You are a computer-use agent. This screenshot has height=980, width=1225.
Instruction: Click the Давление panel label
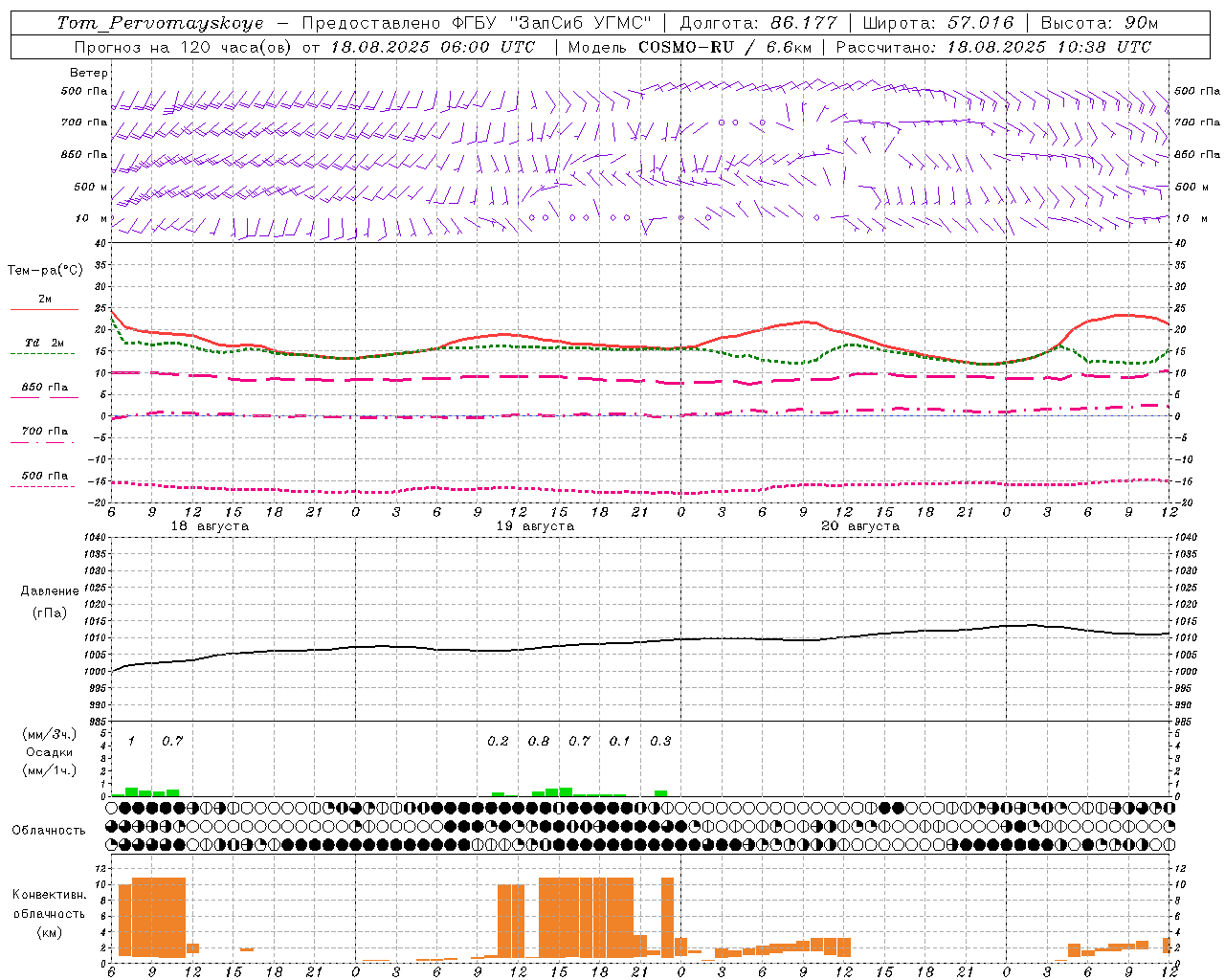click(x=50, y=591)
